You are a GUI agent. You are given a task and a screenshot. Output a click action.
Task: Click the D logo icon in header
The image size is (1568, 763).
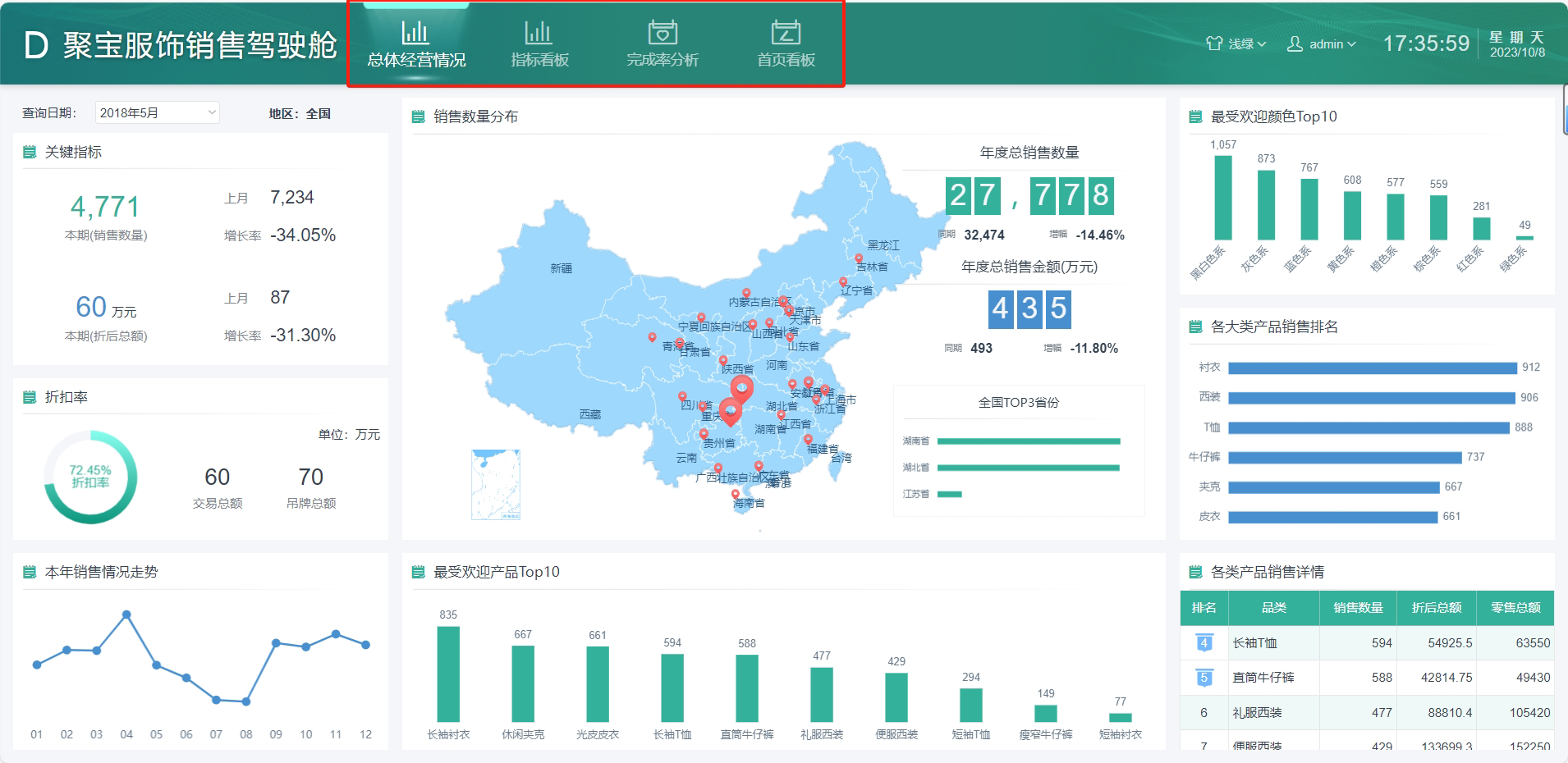click(x=36, y=46)
